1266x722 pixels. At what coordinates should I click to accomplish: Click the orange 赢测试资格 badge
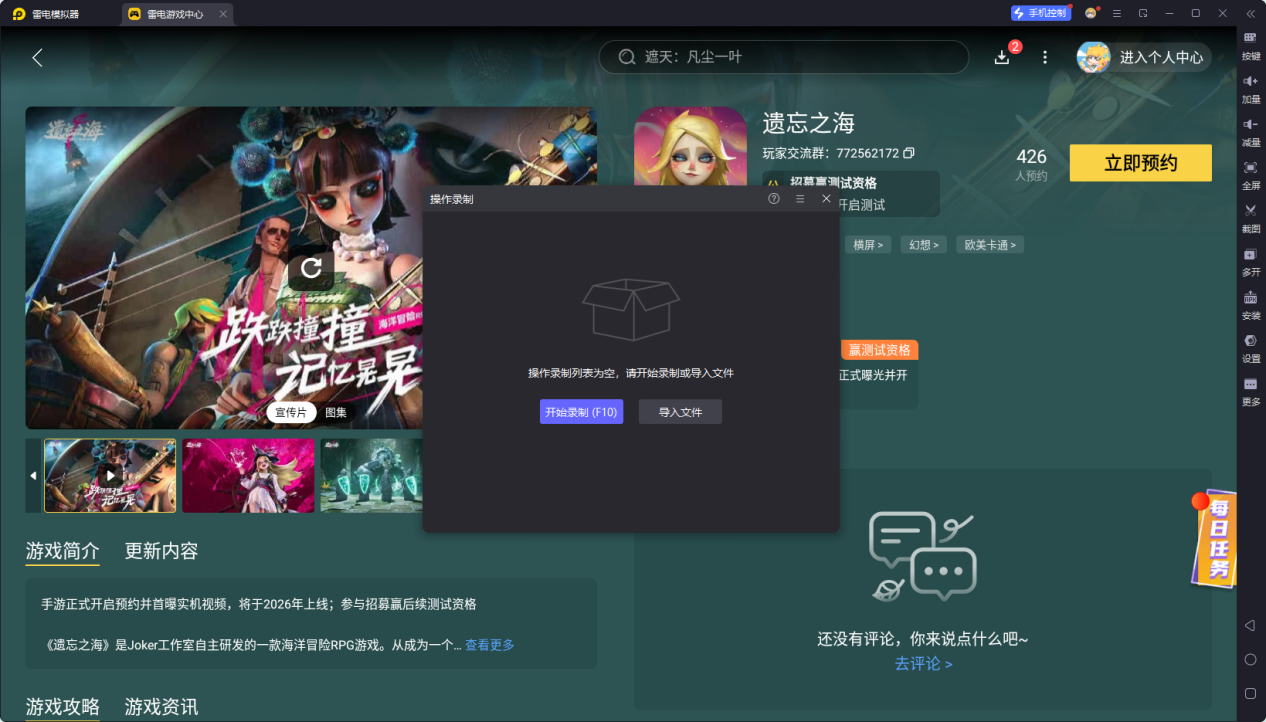pos(879,350)
